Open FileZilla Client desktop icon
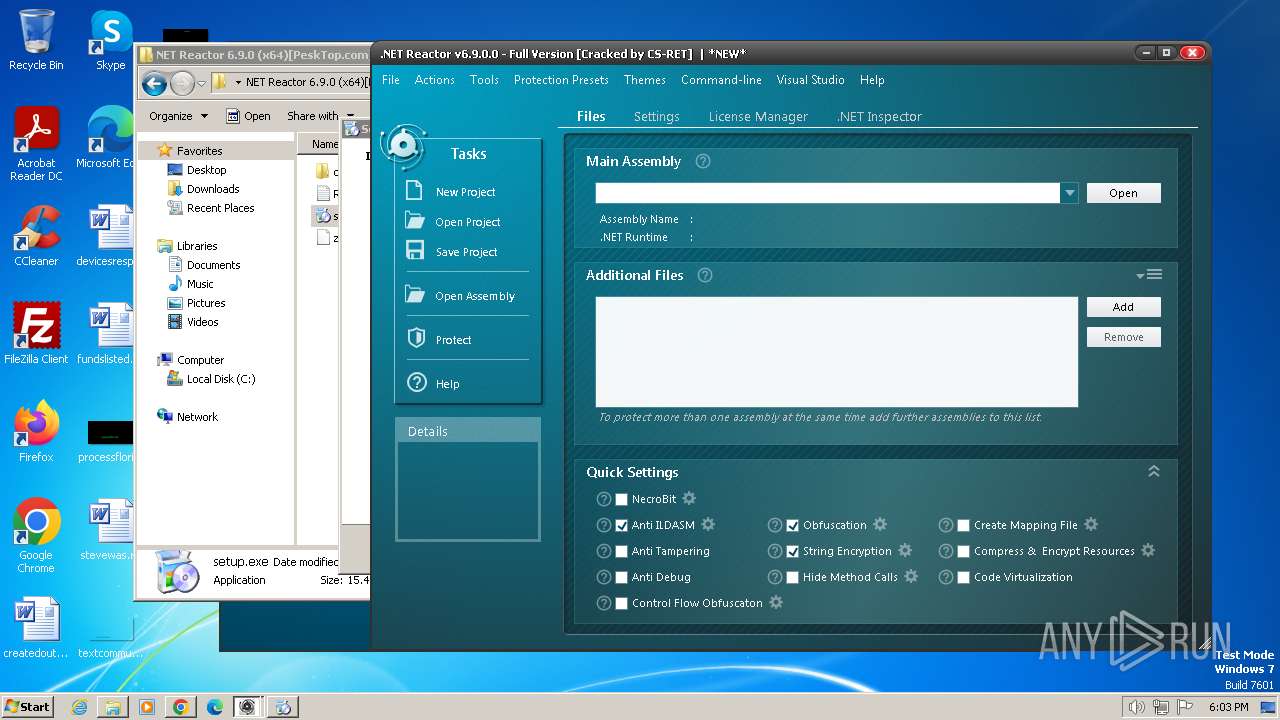1280x720 pixels. tap(36, 333)
